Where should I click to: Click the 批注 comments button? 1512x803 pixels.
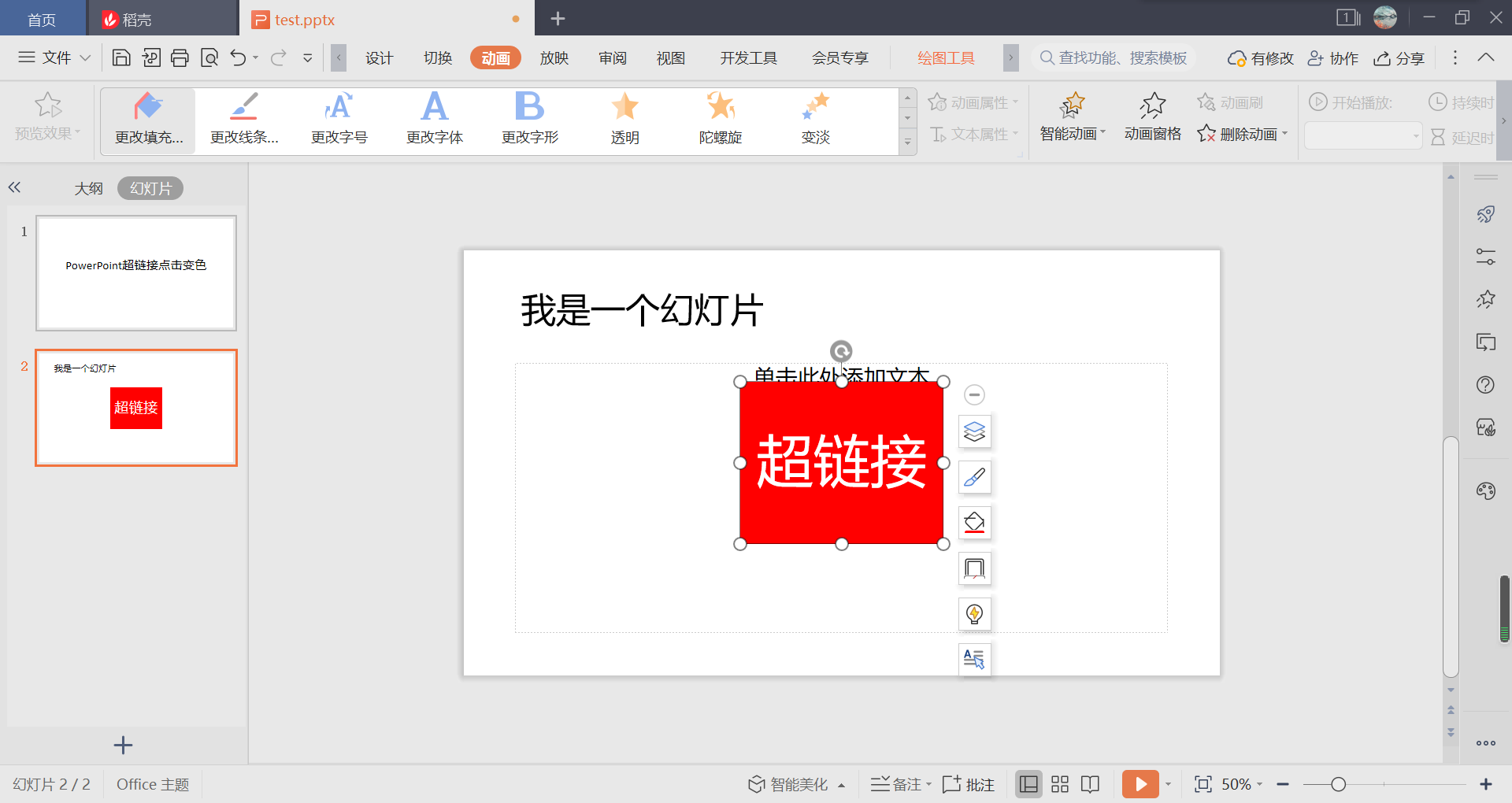click(969, 784)
